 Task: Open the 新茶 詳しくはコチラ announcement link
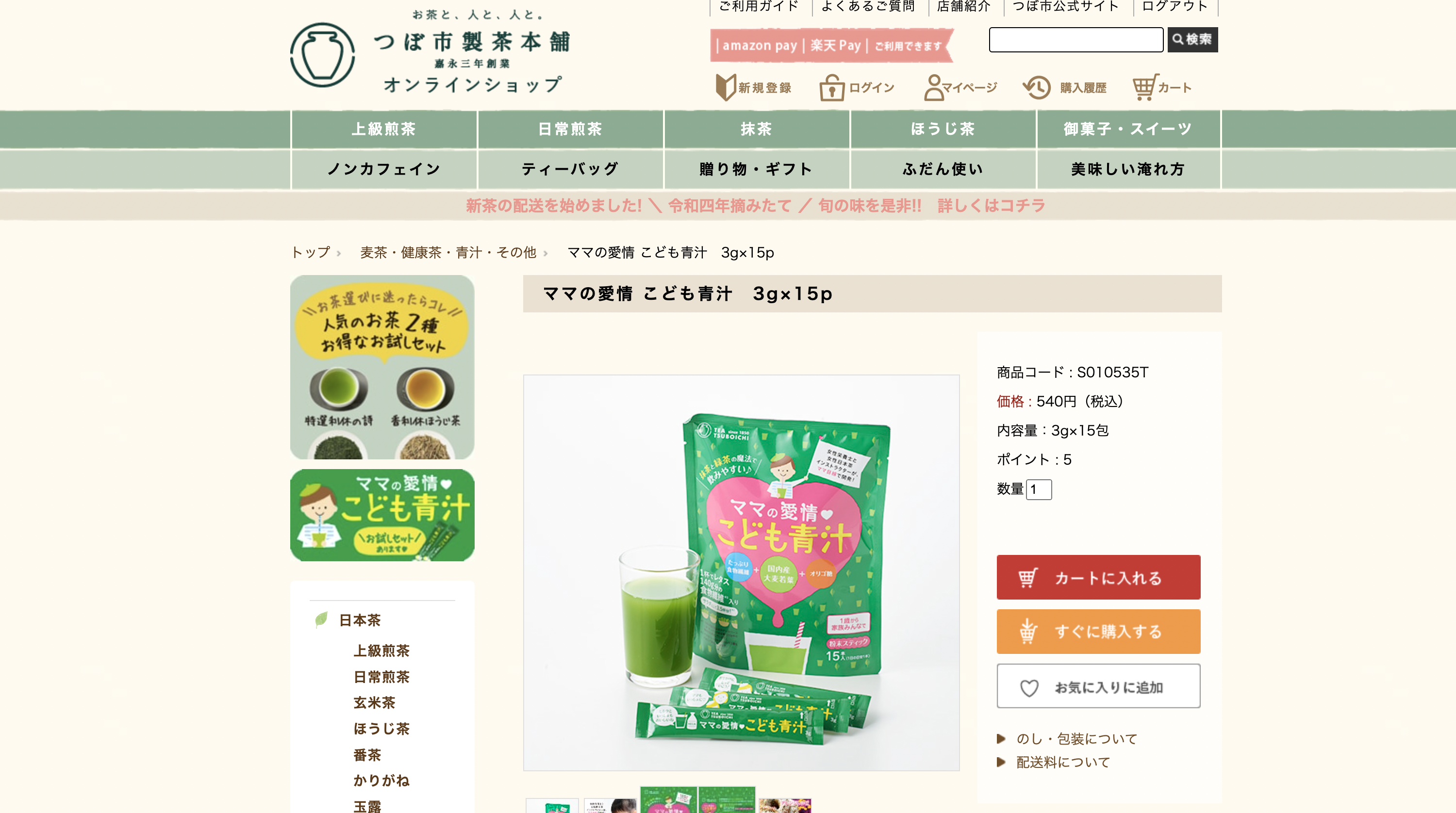(x=992, y=206)
